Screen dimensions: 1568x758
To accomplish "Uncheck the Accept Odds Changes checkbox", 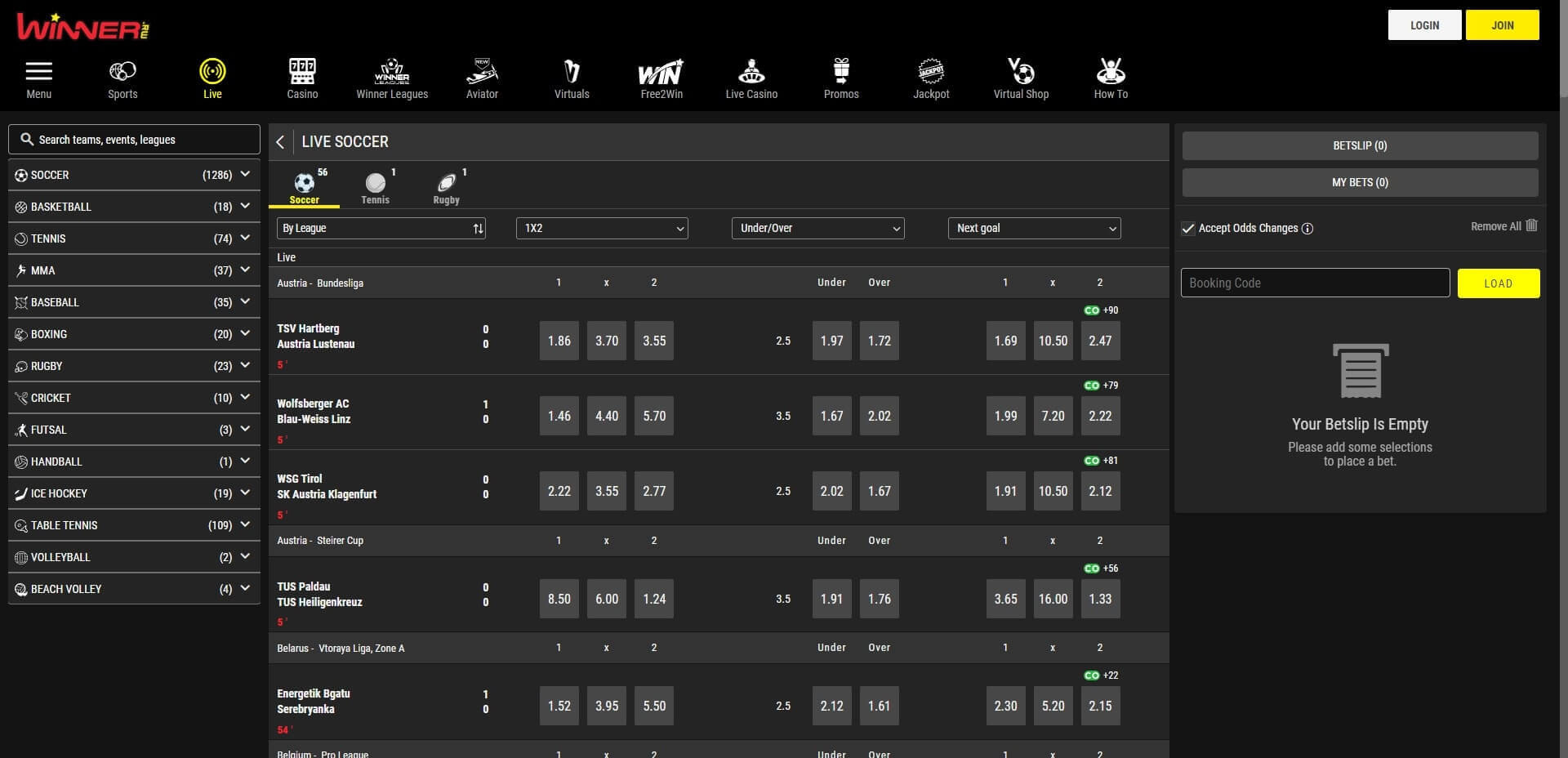I will 1188,229.
